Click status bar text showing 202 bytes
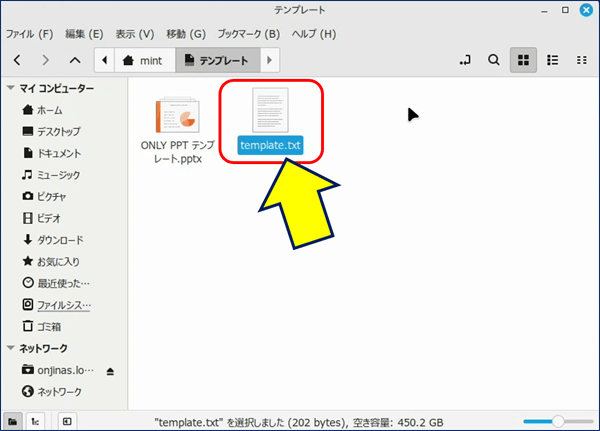 pyautogui.click(x=299, y=423)
